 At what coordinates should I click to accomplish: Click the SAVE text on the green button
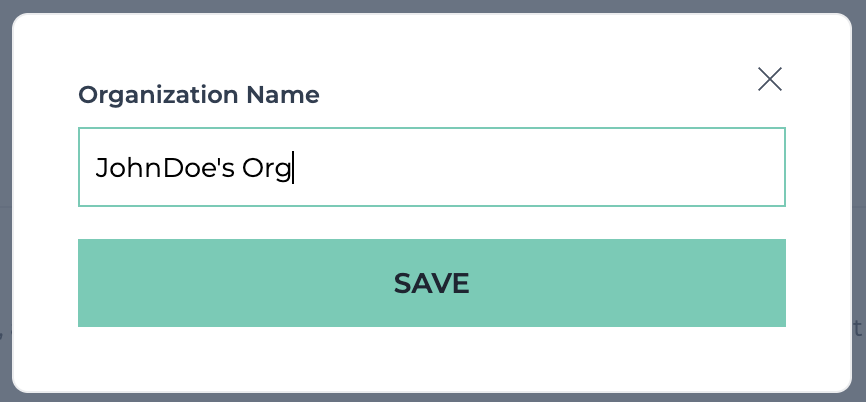(431, 283)
